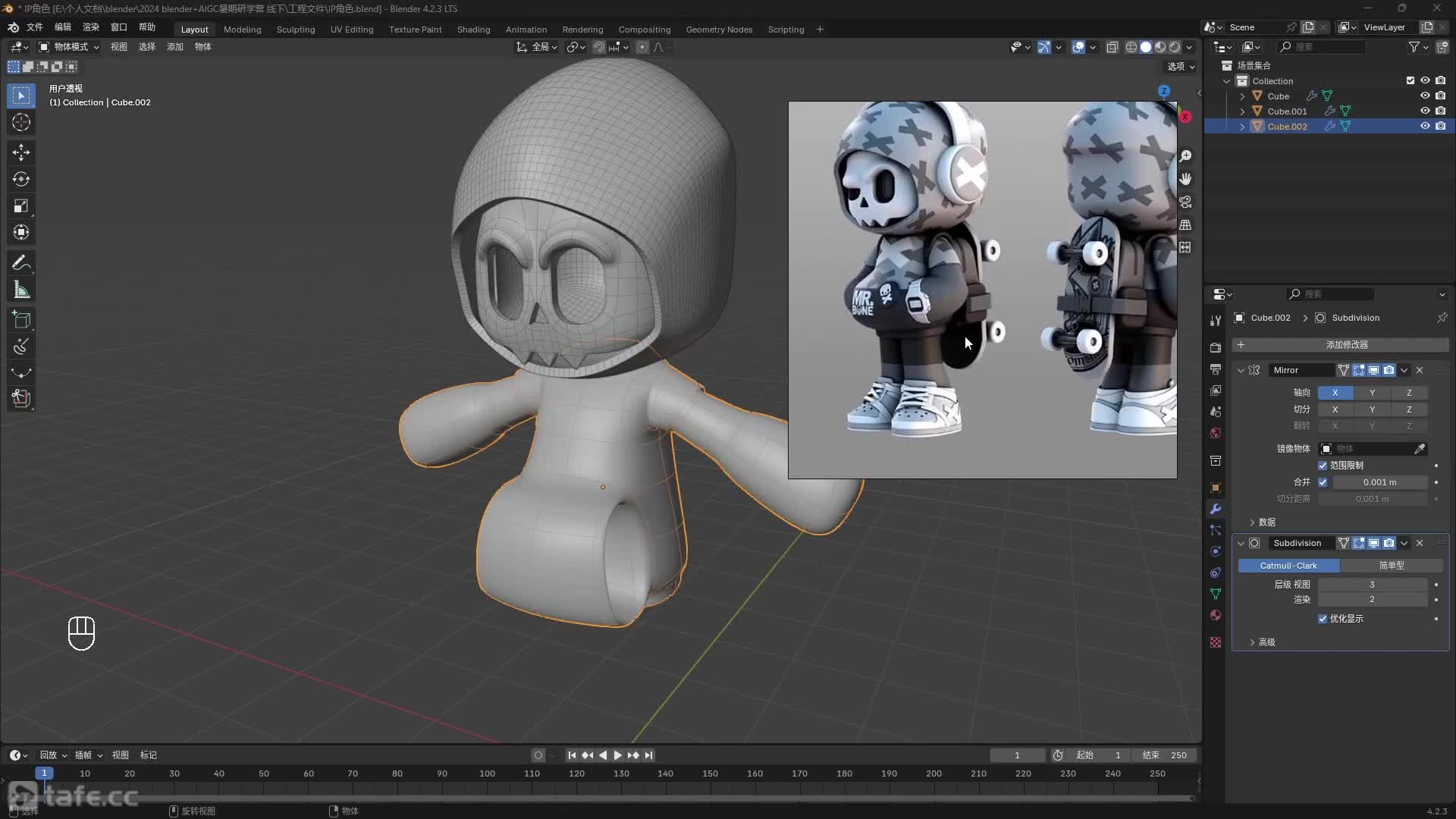Image resolution: width=1456 pixels, height=819 pixels.
Task: Activate the Scale tool
Action: 21,206
